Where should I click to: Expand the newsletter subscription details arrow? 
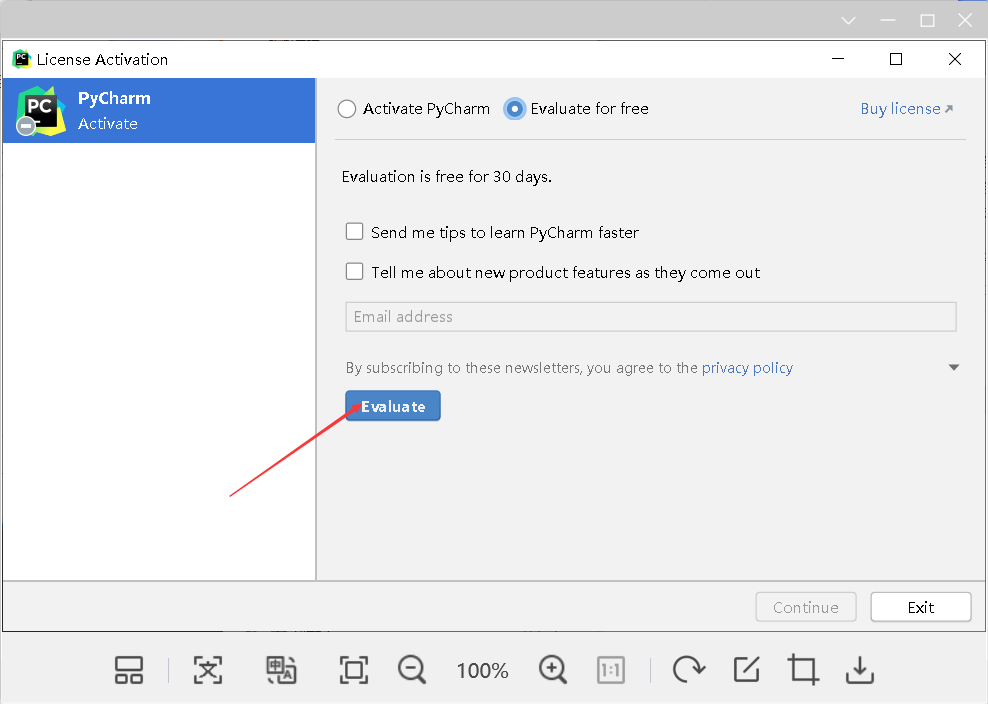(954, 367)
